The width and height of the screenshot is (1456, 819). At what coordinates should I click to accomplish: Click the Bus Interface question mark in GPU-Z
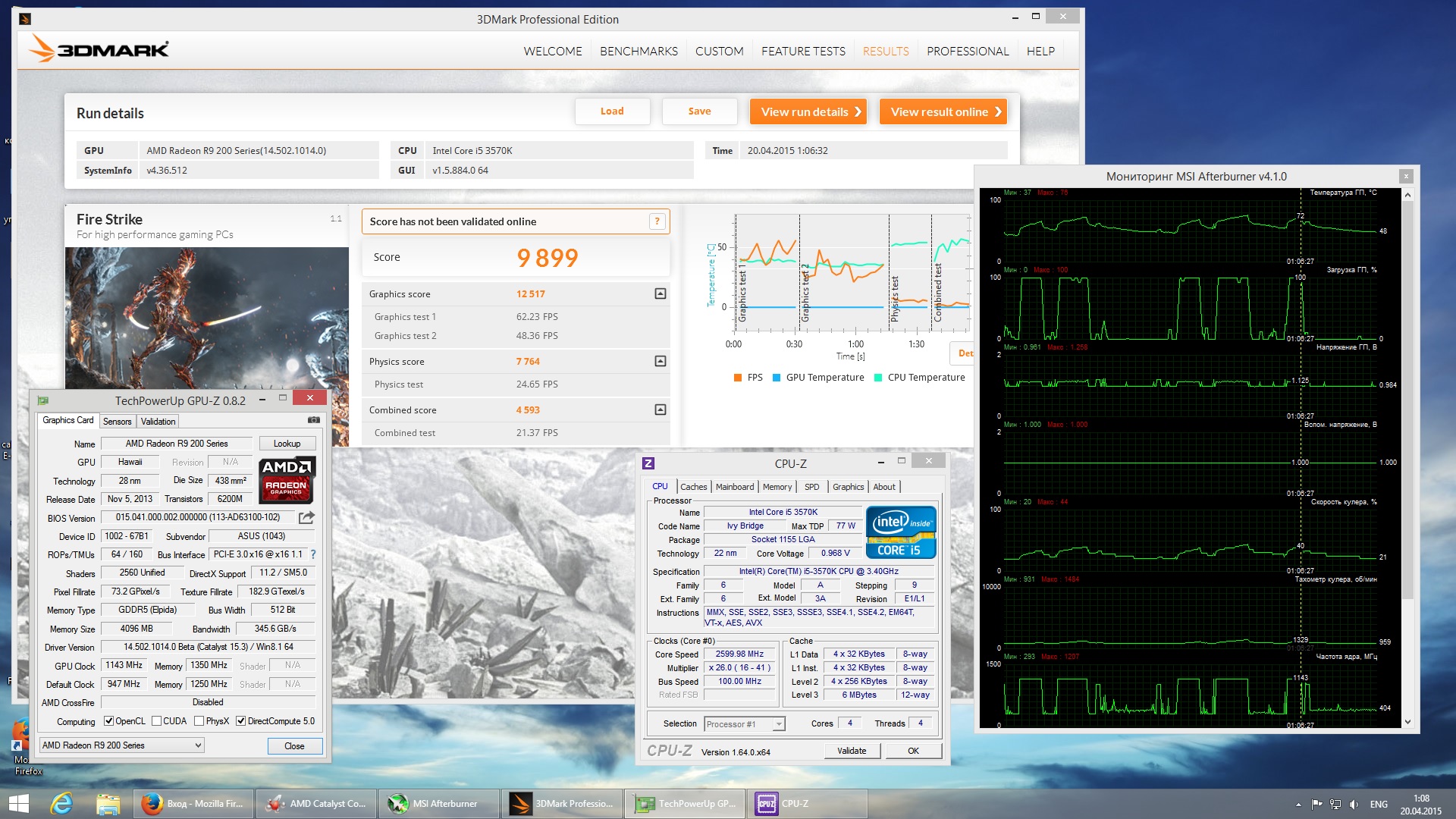(x=313, y=554)
